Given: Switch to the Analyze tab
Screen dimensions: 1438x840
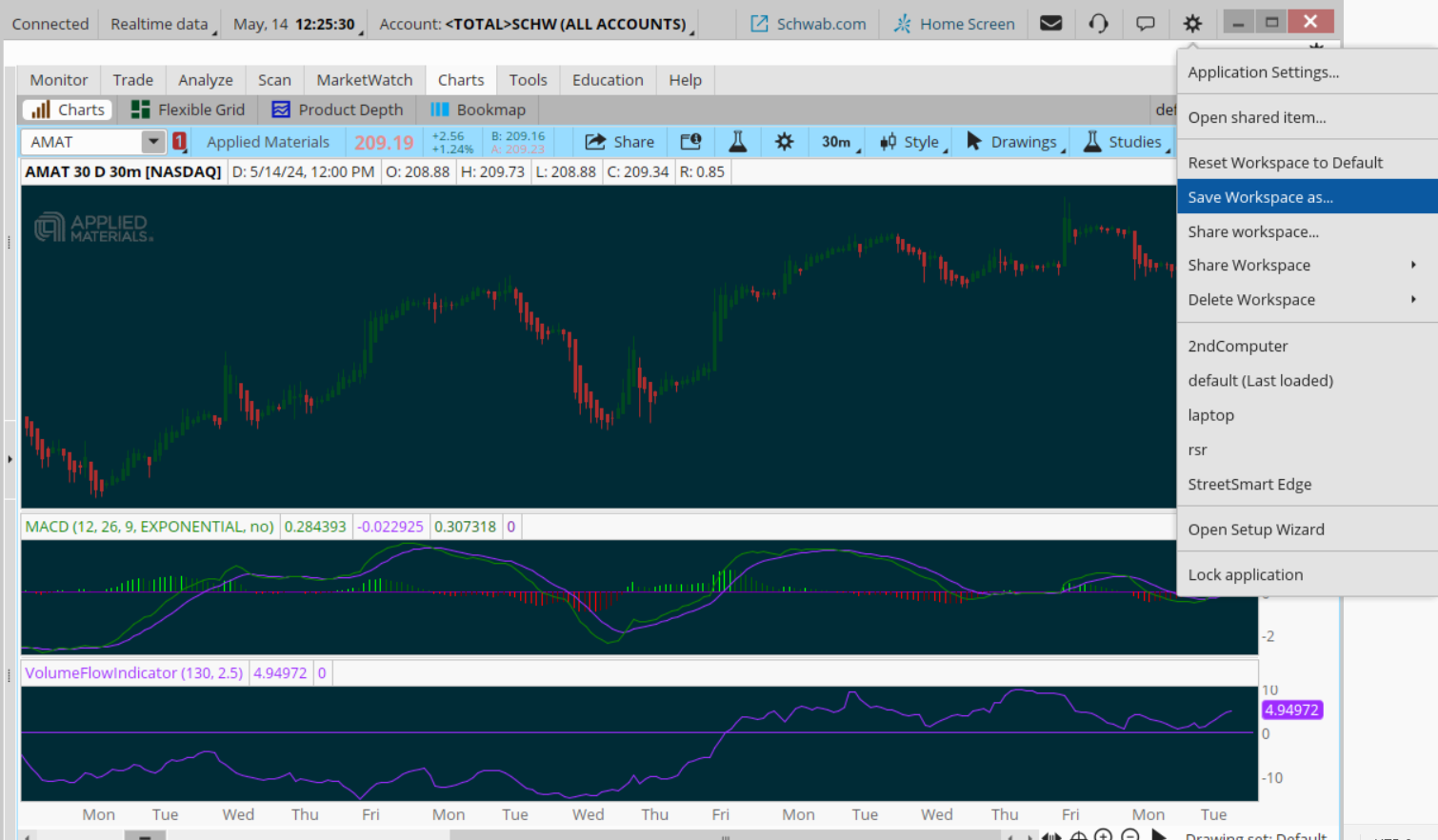Looking at the screenshot, I should tap(206, 80).
